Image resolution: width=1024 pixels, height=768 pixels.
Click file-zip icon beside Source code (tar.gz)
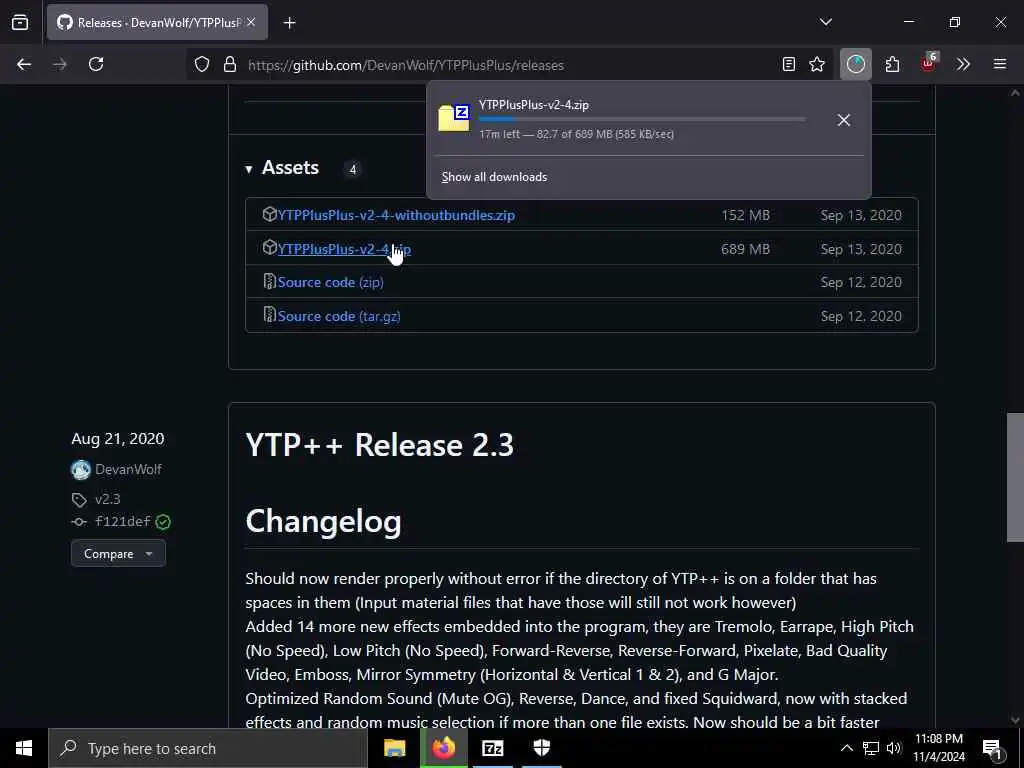tap(269, 315)
